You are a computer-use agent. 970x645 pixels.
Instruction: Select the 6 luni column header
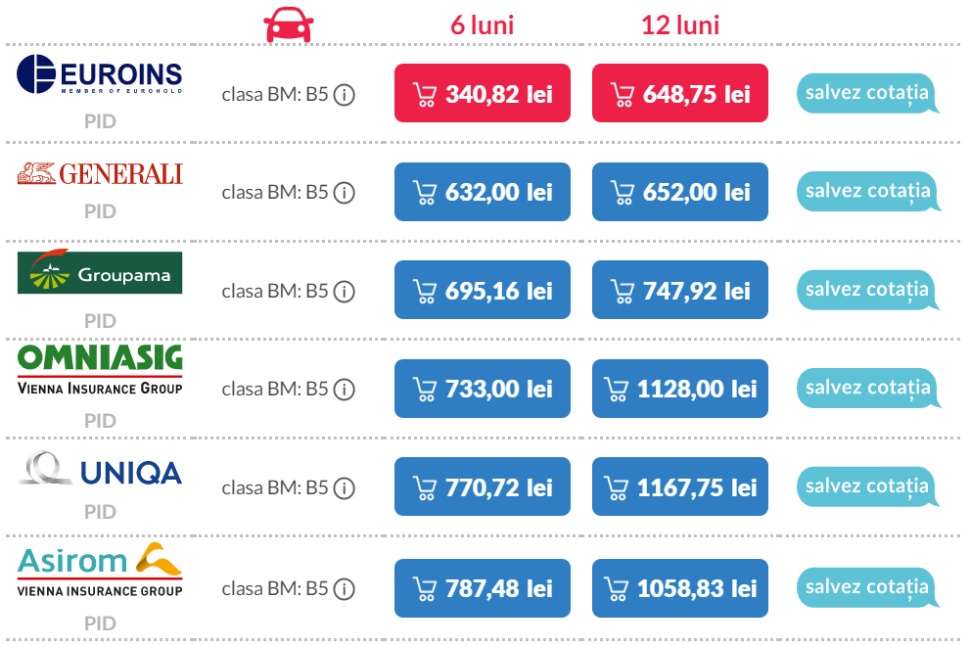point(482,25)
